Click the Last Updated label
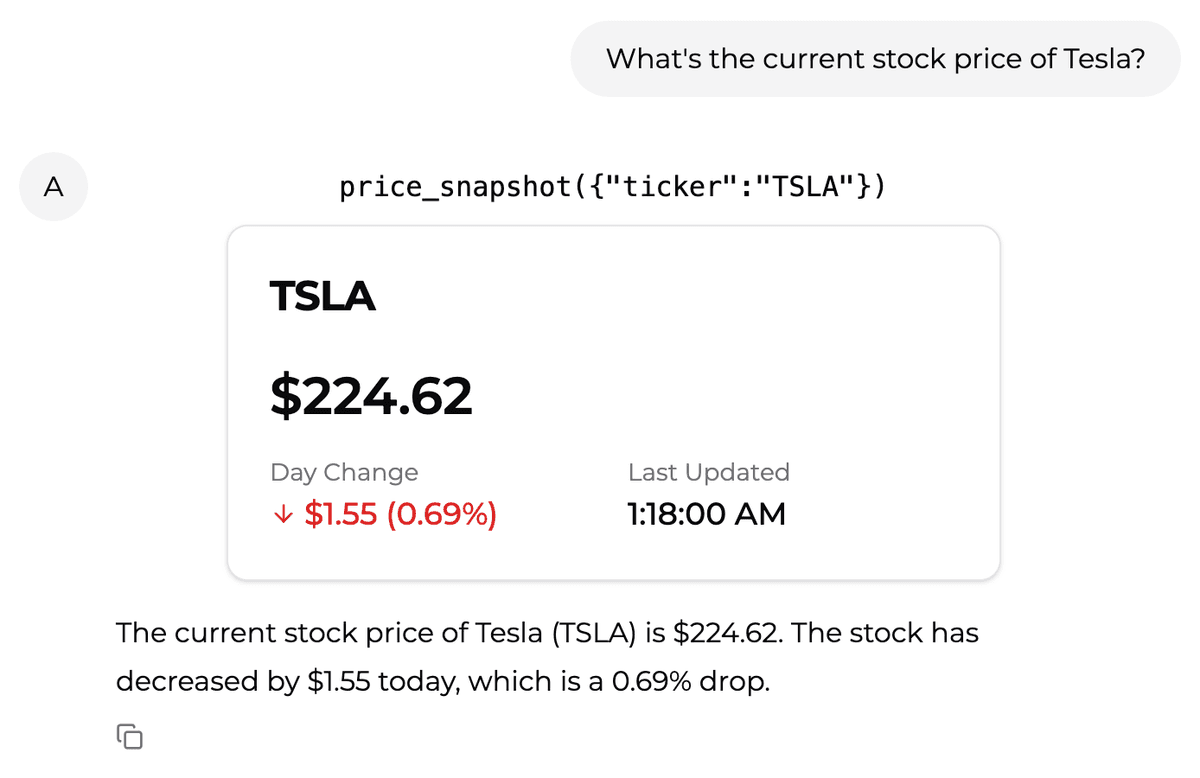 click(x=709, y=472)
